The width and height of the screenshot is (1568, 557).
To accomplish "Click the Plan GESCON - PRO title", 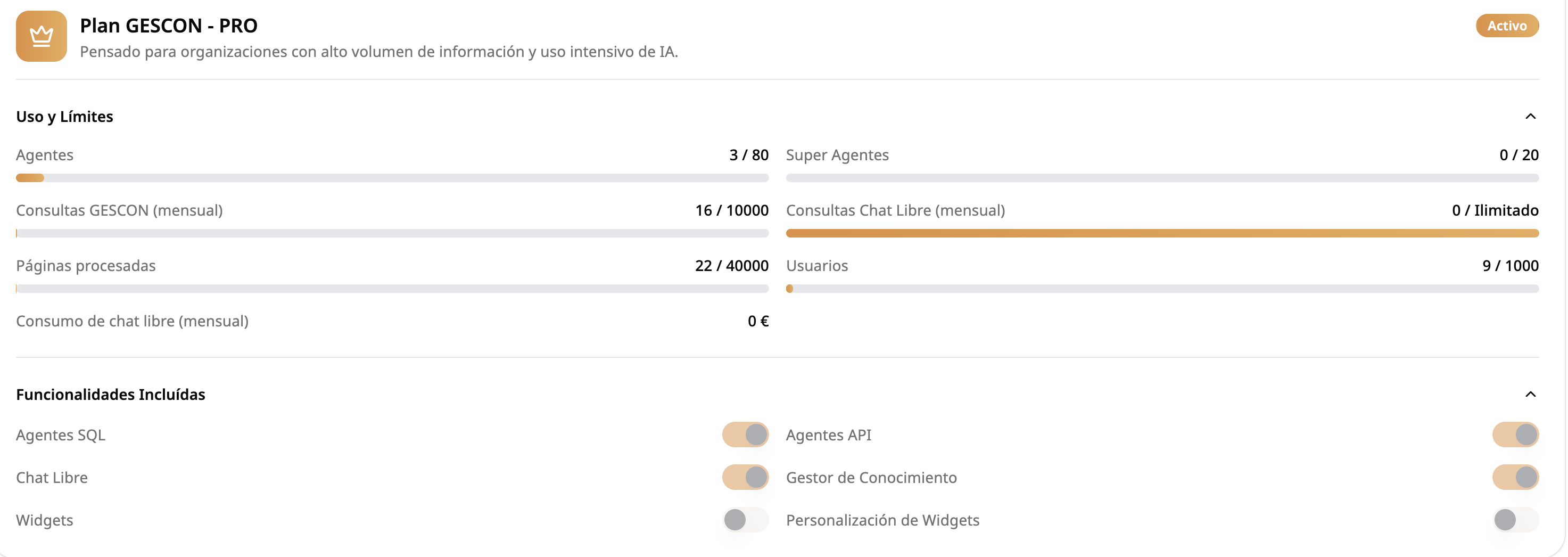I will pos(169,26).
